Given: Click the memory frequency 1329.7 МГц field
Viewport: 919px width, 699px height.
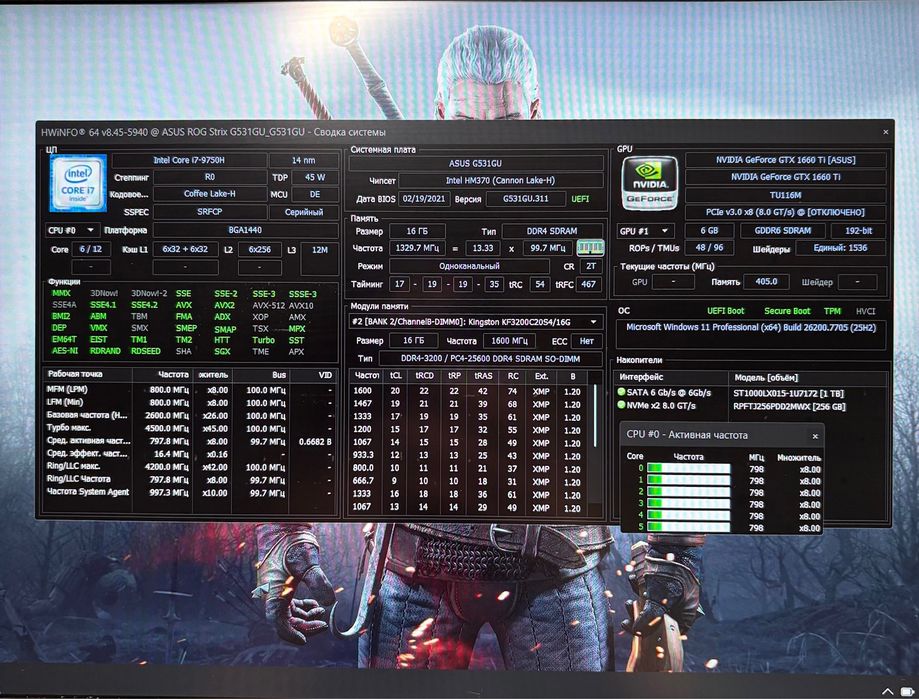Looking at the screenshot, I should pos(417,248).
